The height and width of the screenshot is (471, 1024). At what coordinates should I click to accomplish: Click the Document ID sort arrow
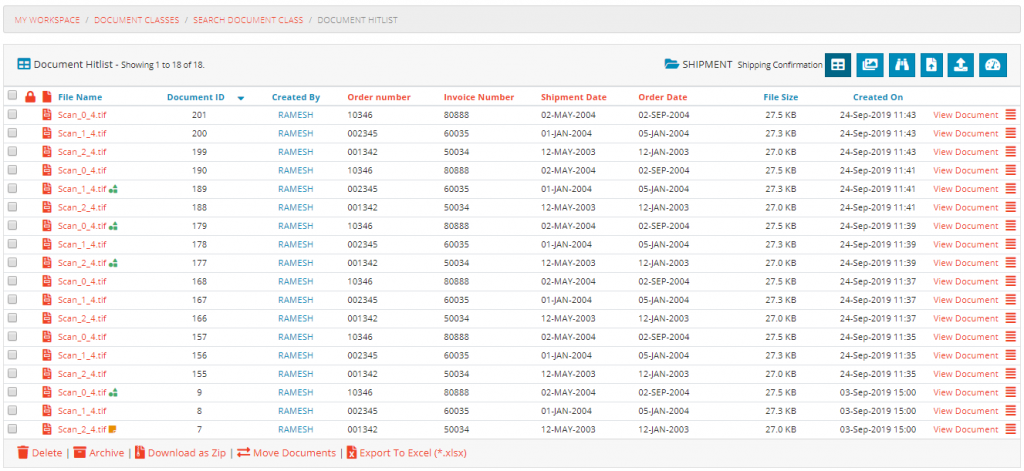pos(241,98)
